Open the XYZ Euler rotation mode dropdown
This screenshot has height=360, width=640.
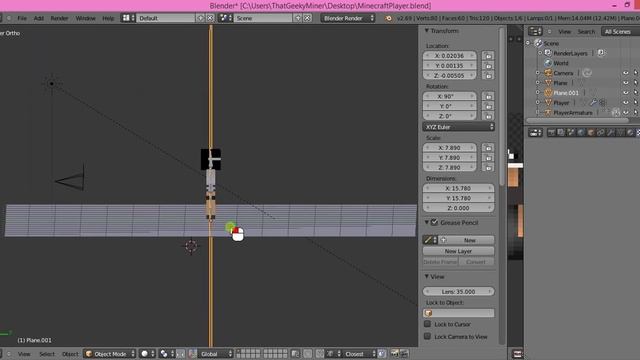(x=458, y=127)
